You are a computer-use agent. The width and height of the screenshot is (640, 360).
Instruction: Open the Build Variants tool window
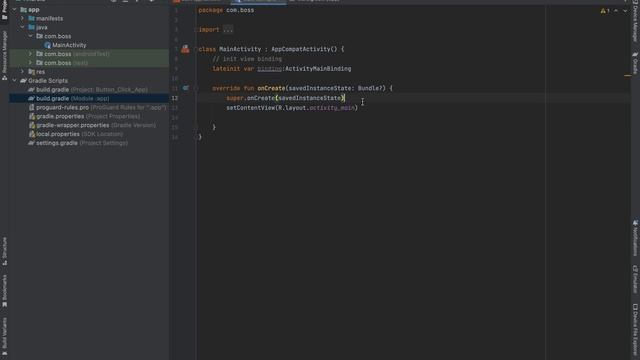[4, 337]
